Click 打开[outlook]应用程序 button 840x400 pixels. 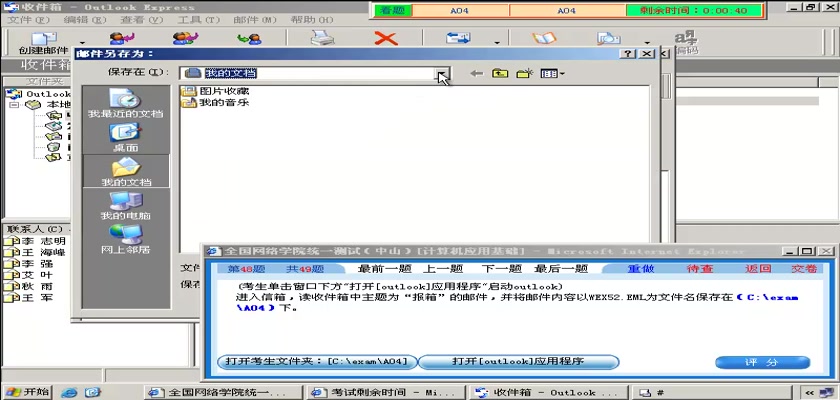[x=518, y=362]
